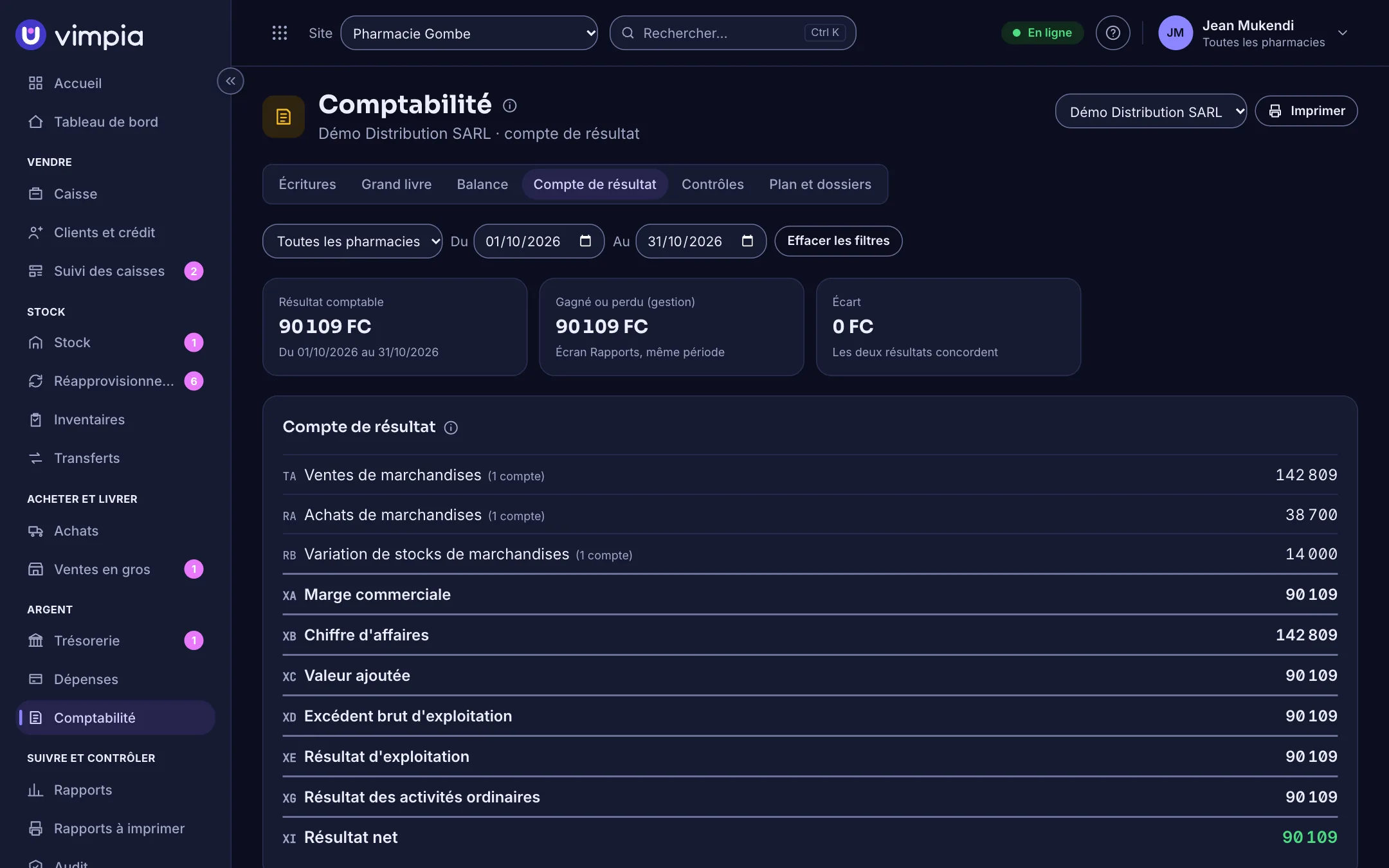
Task: Click the Achats de marchandises row
Action: pos(810,515)
